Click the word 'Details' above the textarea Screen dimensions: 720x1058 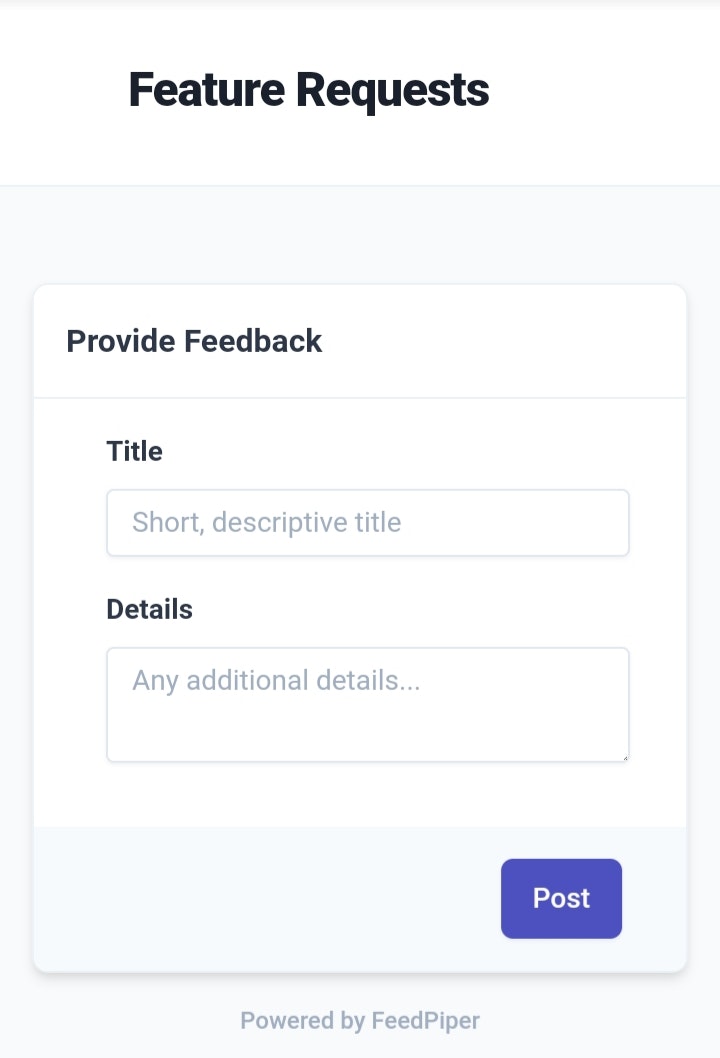click(149, 609)
